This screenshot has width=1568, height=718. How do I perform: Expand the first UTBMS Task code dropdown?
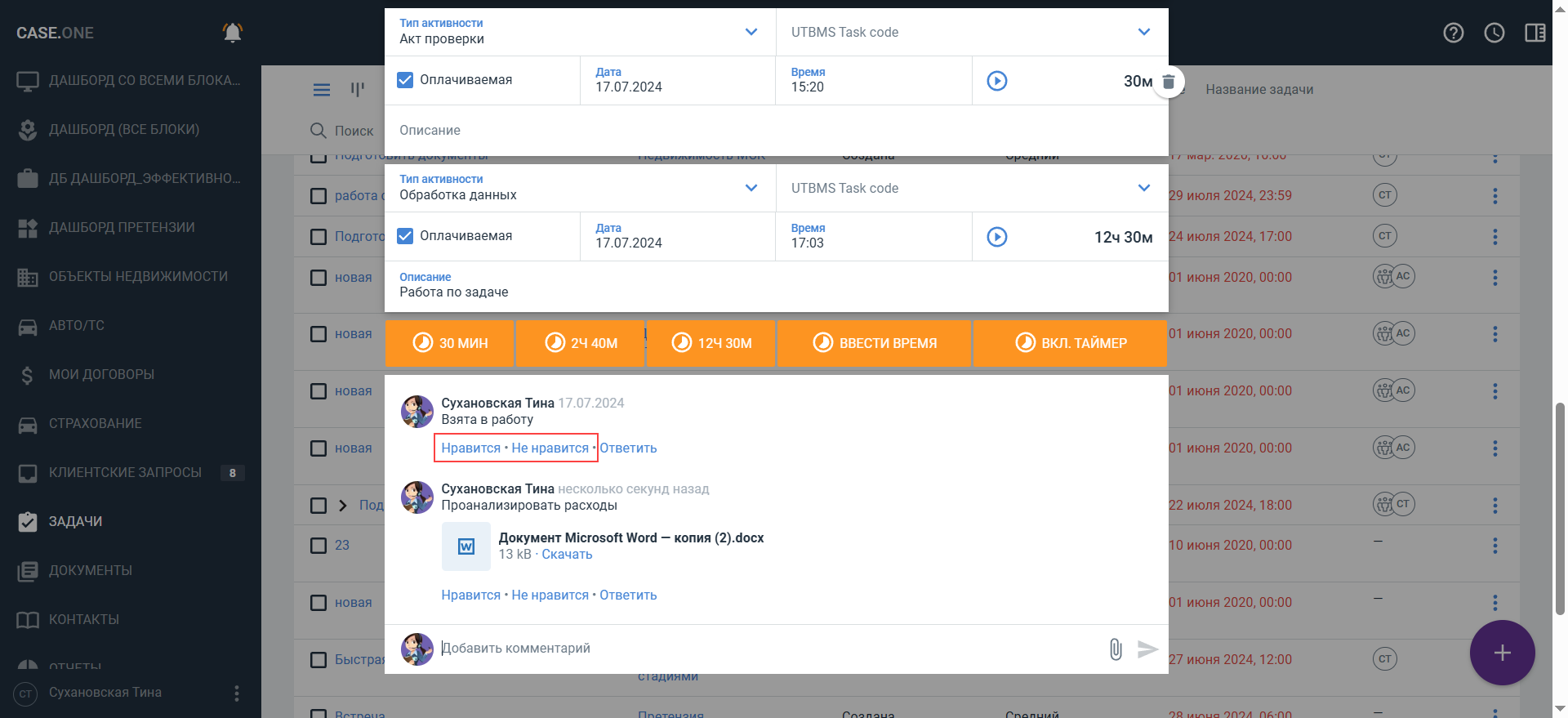tap(1143, 32)
